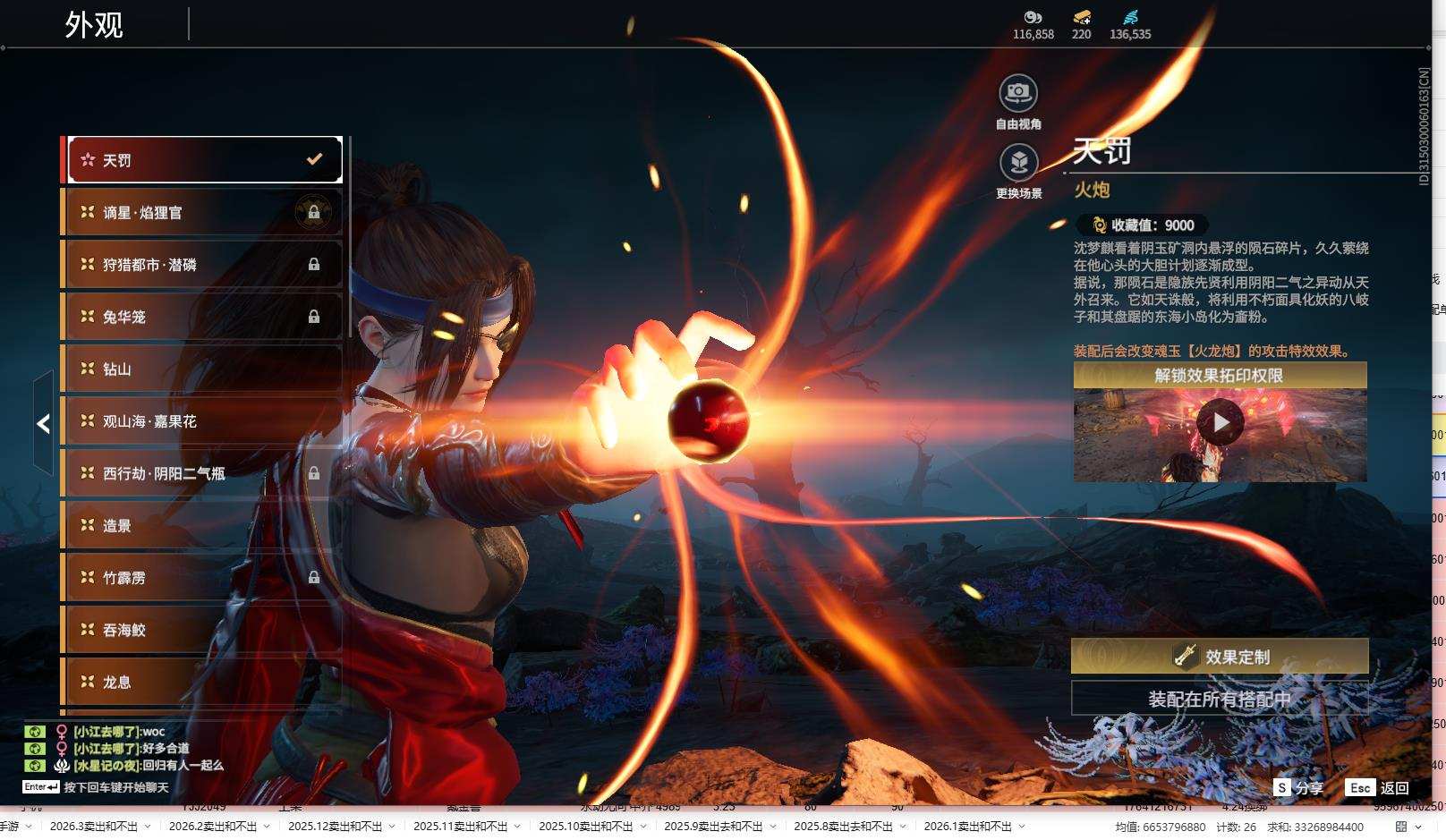
Task: Click the change scene icon (更换场景)
Action: (1018, 162)
